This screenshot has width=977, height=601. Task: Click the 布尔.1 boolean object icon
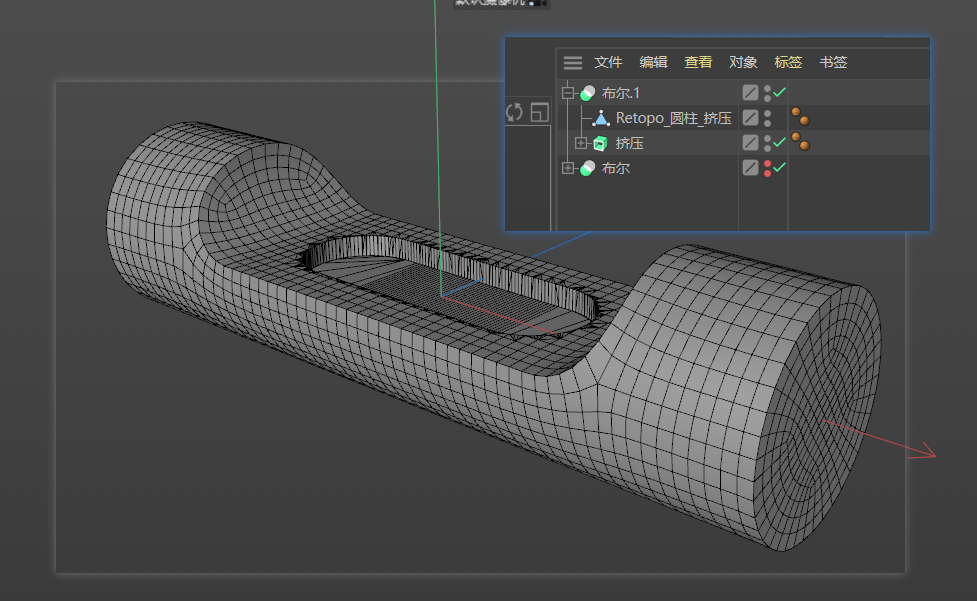[587, 93]
